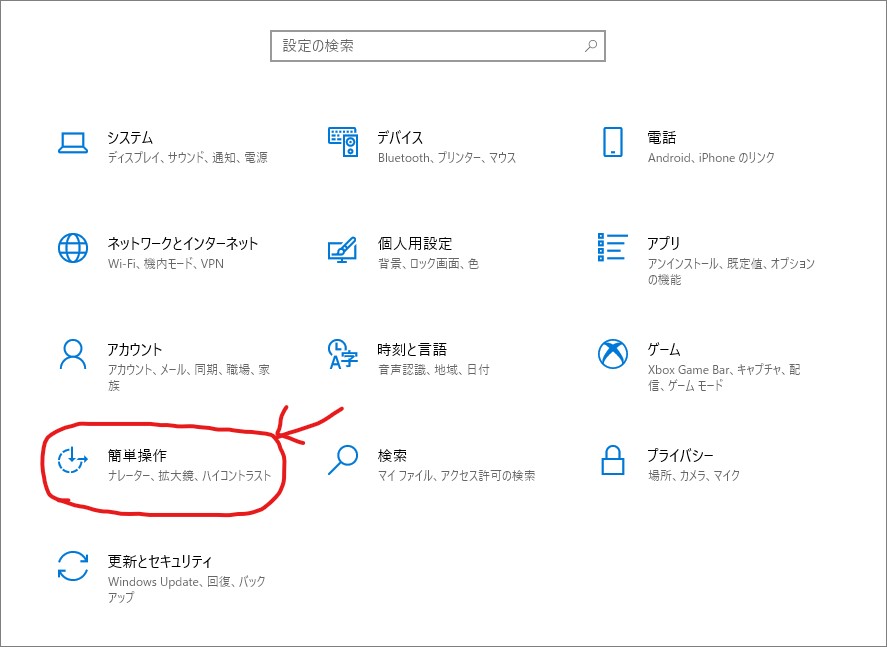
Task: Click Xbox Game Bar、キャプチャ description
Action: 724,378
